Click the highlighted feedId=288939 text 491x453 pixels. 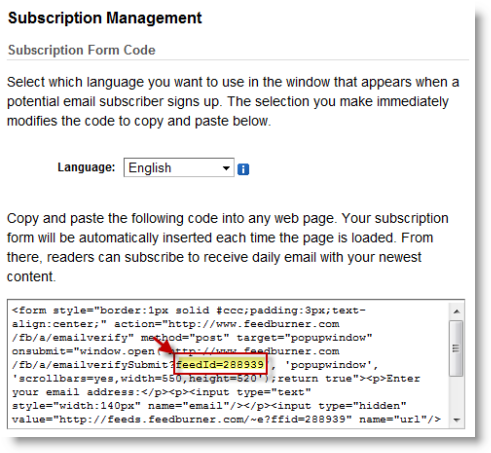[x=220, y=364]
